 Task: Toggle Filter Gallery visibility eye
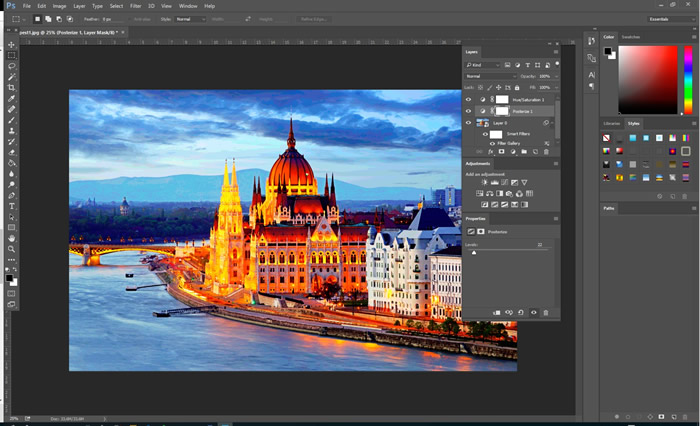click(x=492, y=143)
